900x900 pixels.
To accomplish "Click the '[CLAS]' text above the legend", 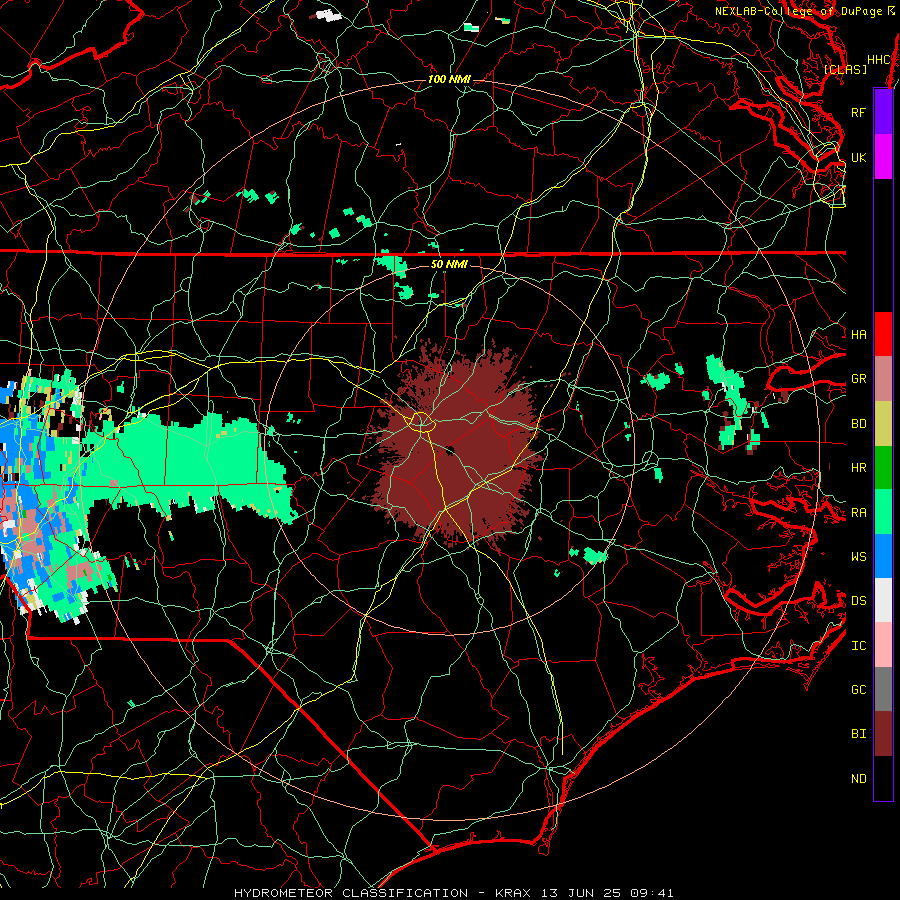I will pos(845,69).
